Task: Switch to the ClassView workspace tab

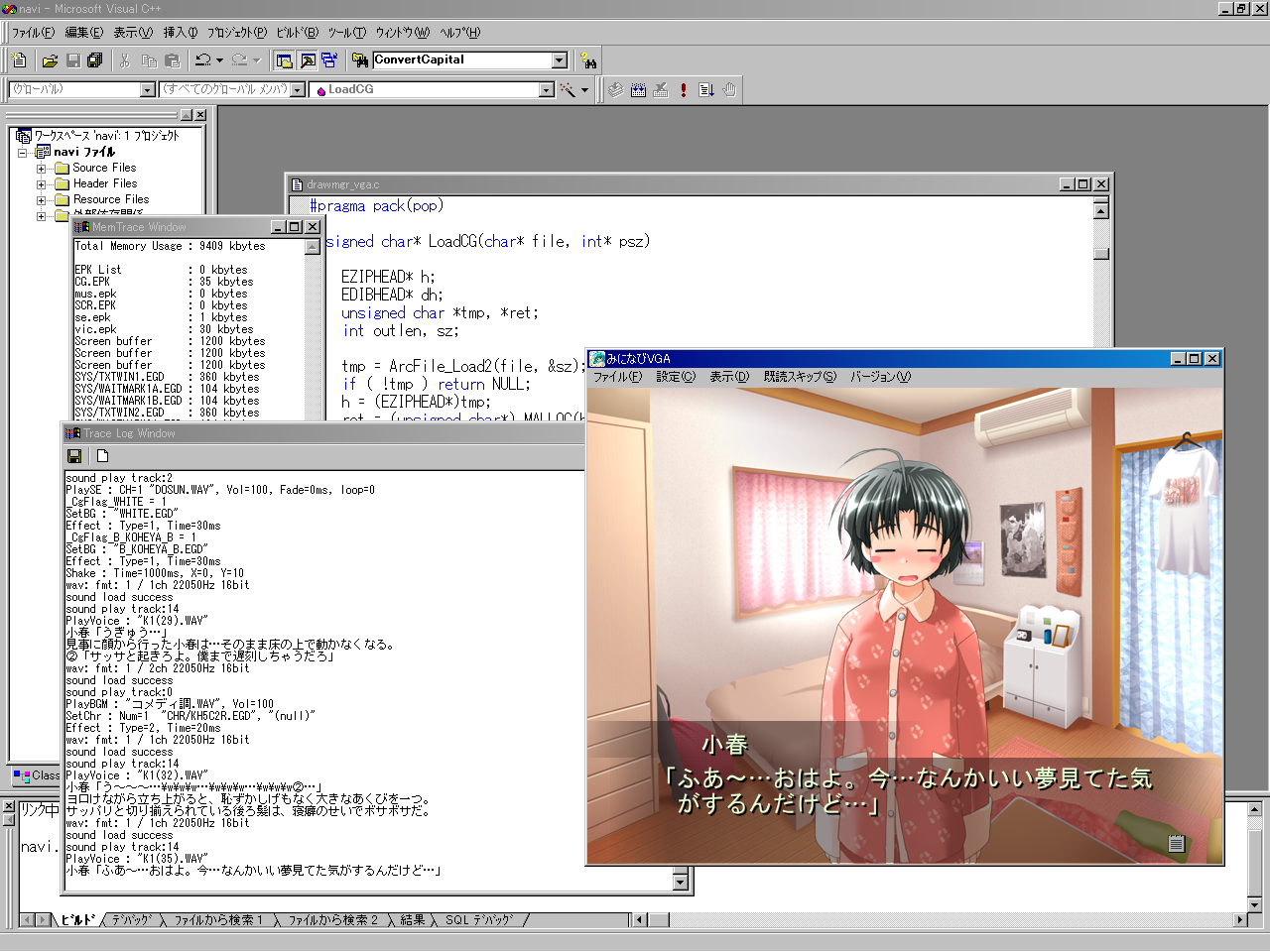Action: coord(37,775)
